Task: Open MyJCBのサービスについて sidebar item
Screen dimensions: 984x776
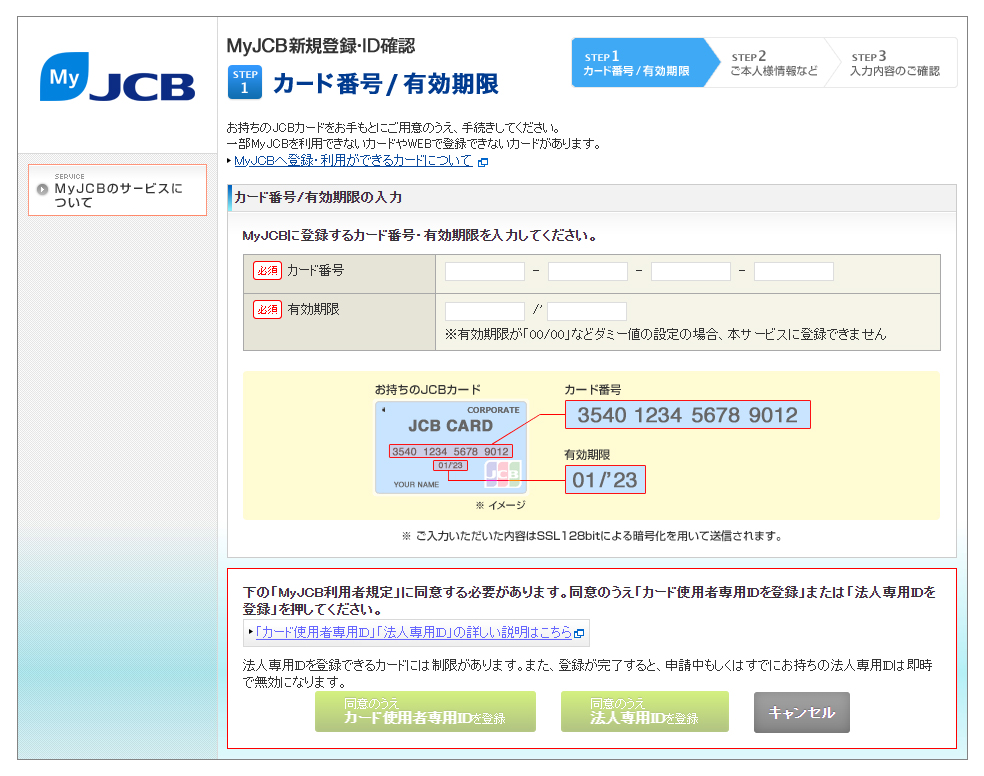Action: click(117, 190)
